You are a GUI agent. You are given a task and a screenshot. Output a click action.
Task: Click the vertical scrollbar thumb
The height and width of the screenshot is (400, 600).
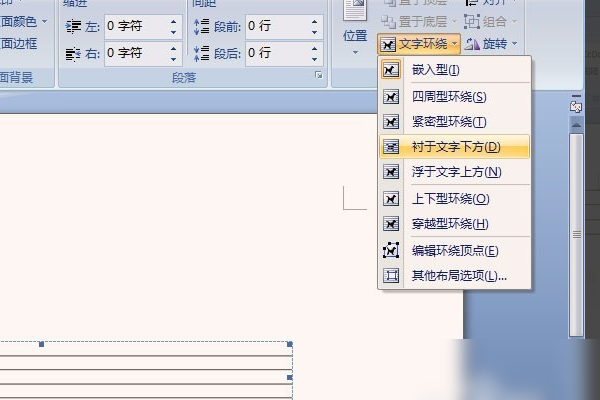(x=576, y=234)
